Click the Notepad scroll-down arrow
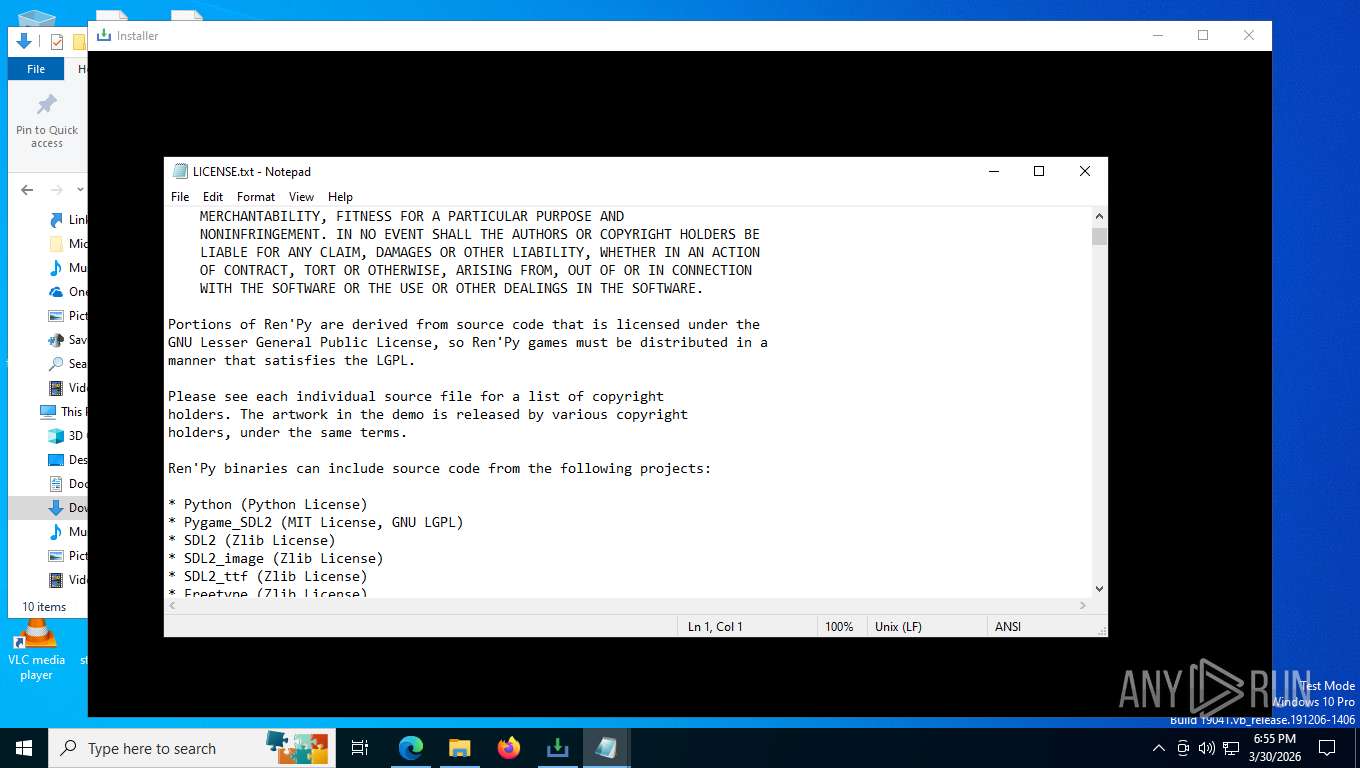Image resolution: width=1360 pixels, height=768 pixels. click(x=1099, y=589)
